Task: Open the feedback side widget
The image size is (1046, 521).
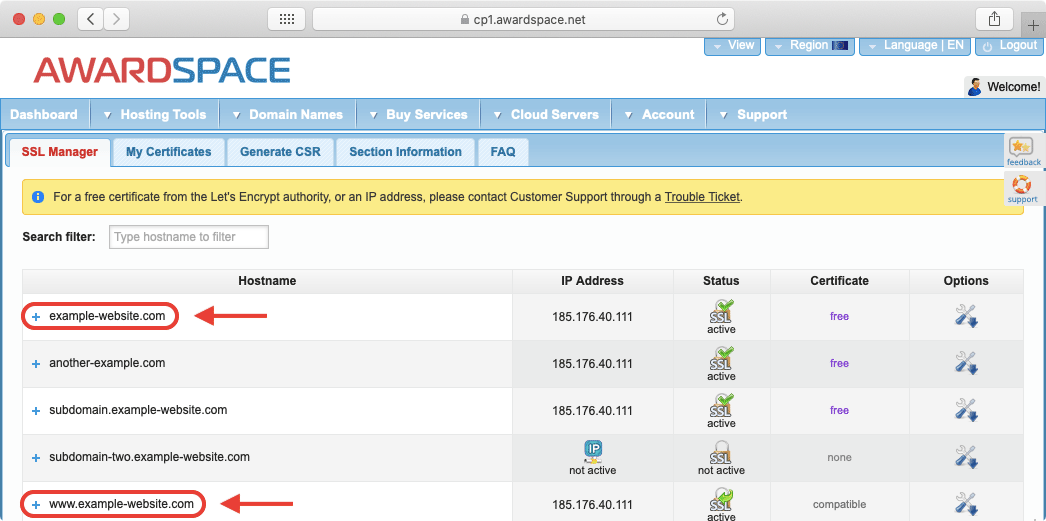Action: tap(1023, 152)
